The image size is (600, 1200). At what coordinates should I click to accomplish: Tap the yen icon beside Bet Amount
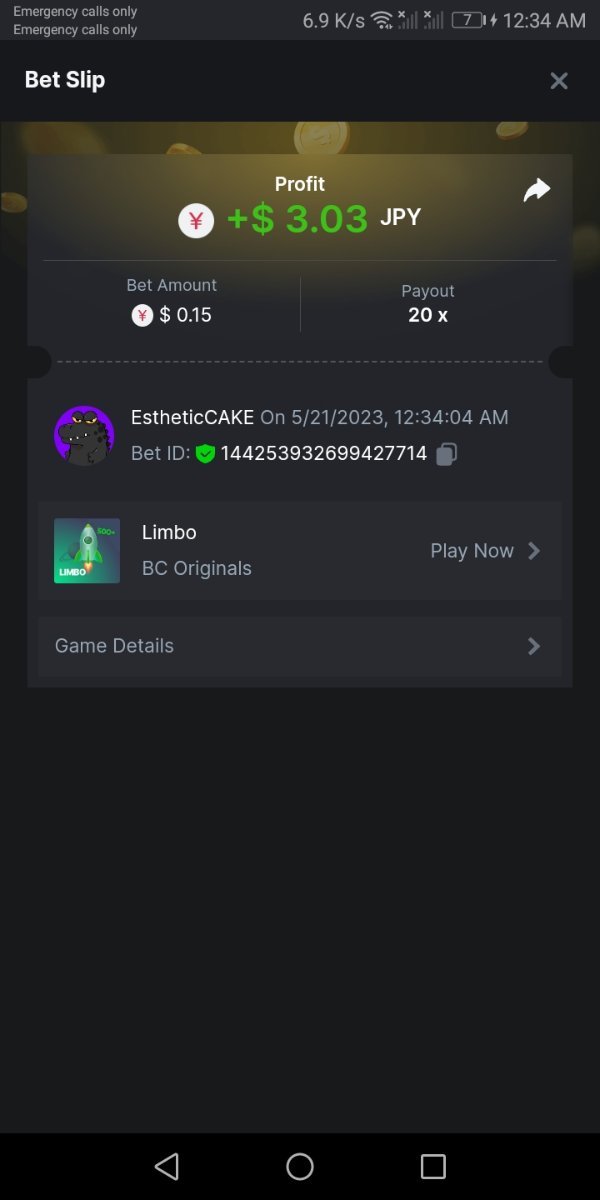pos(142,316)
